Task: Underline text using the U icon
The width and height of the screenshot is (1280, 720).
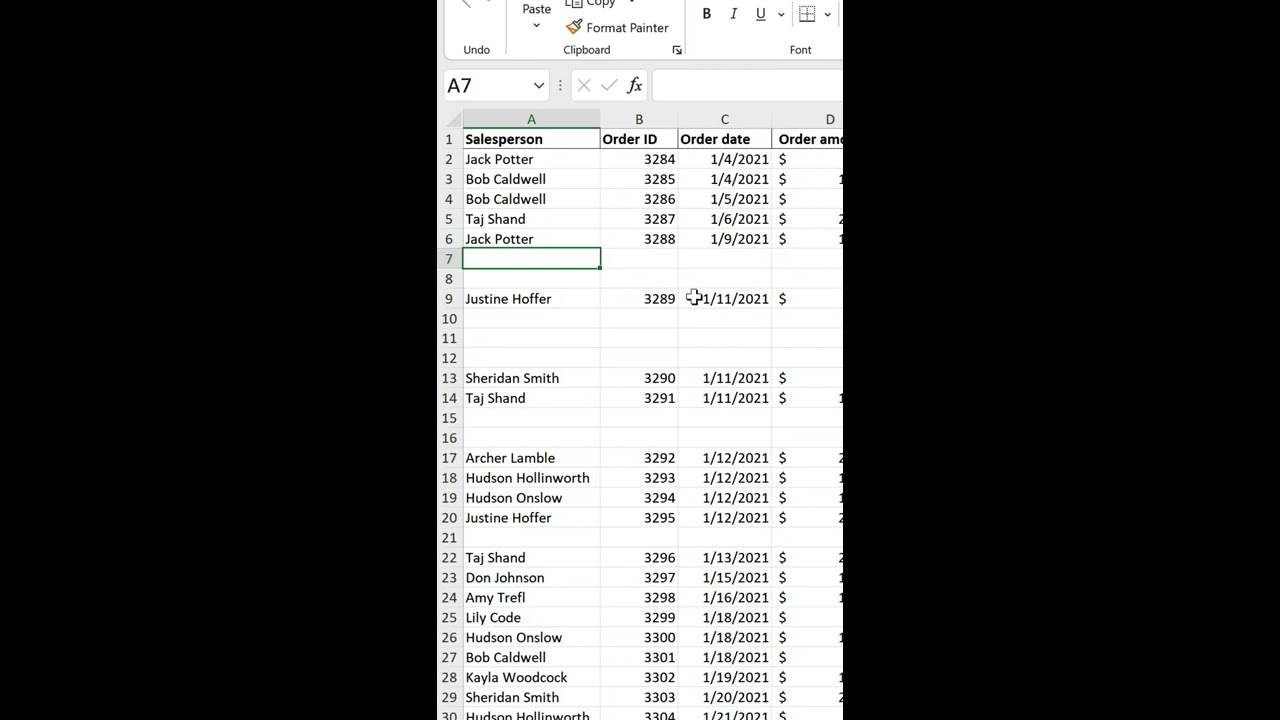Action: pyautogui.click(x=760, y=14)
